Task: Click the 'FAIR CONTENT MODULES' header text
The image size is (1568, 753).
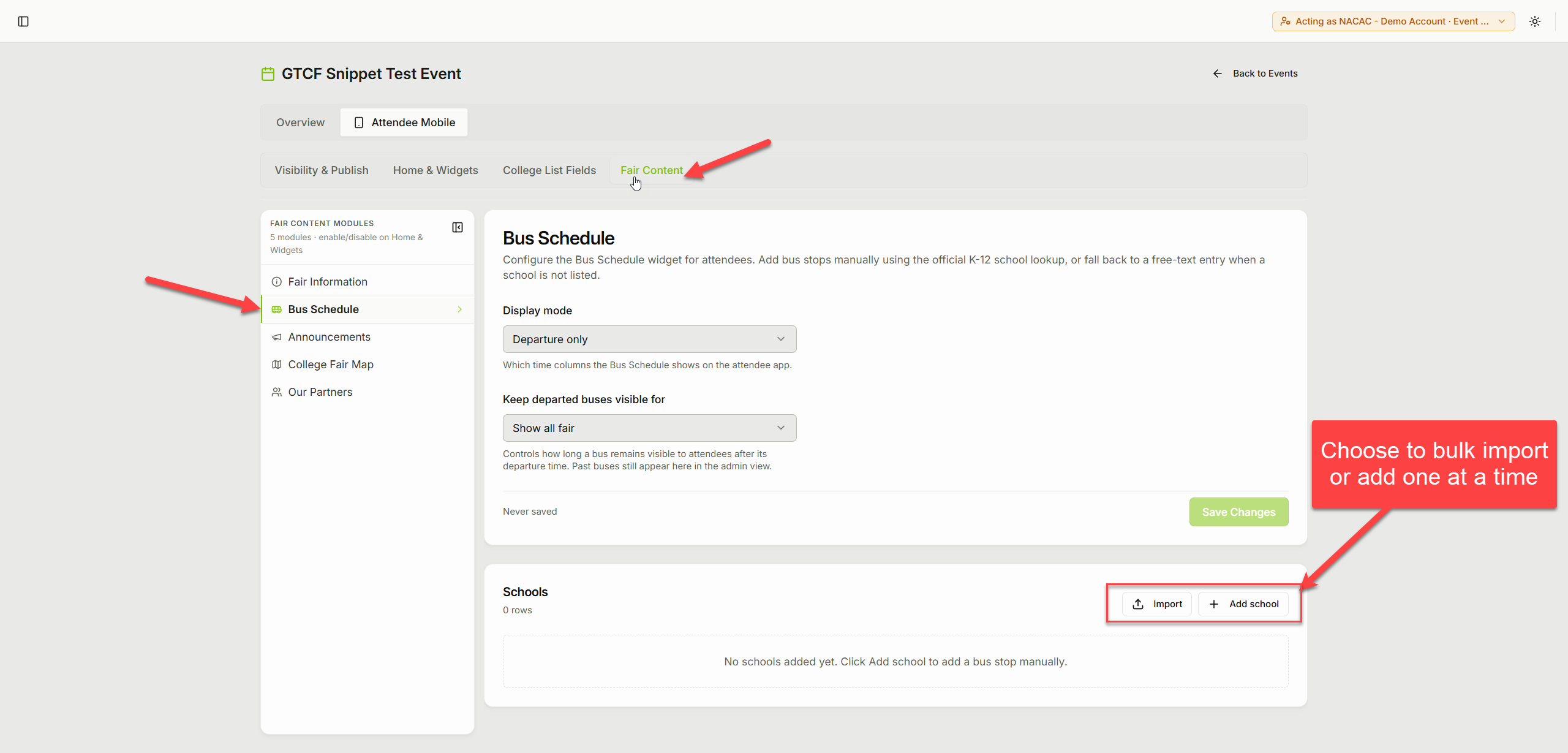Action: pyautogui.click(x=322, y=224)
